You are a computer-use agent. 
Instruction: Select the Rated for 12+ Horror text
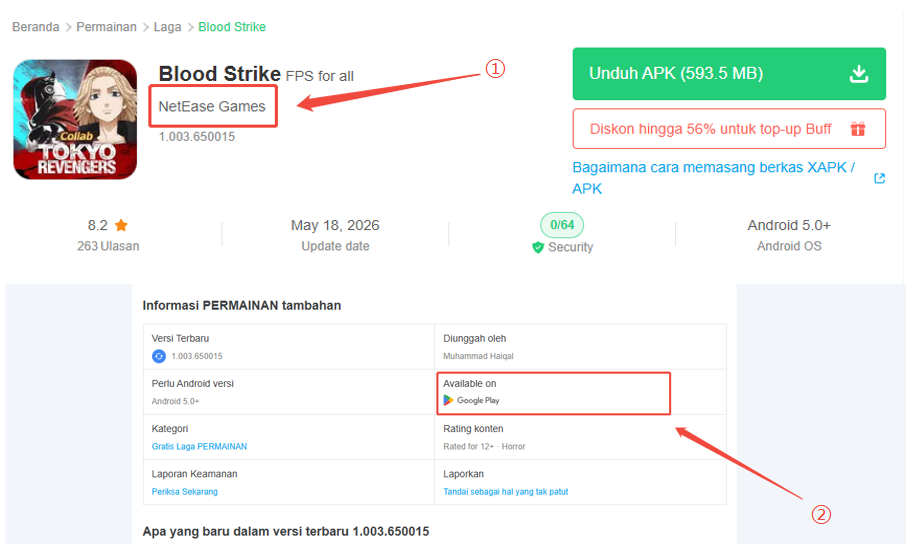484,447
